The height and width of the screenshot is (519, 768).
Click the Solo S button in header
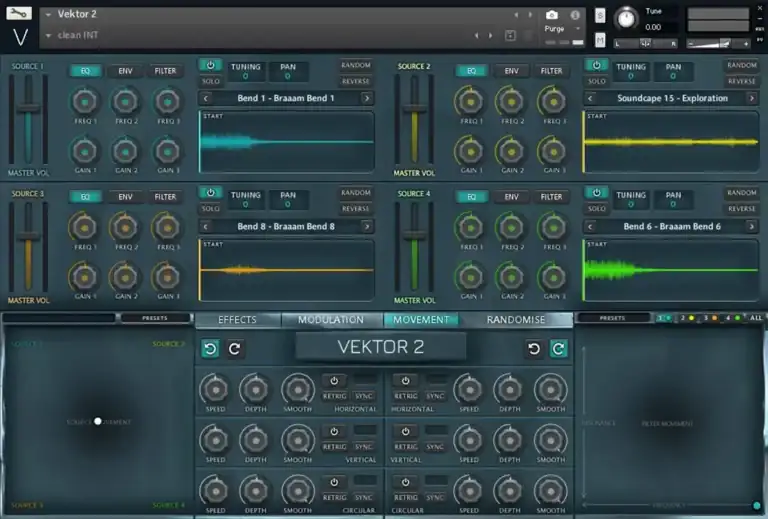(600, 16)
